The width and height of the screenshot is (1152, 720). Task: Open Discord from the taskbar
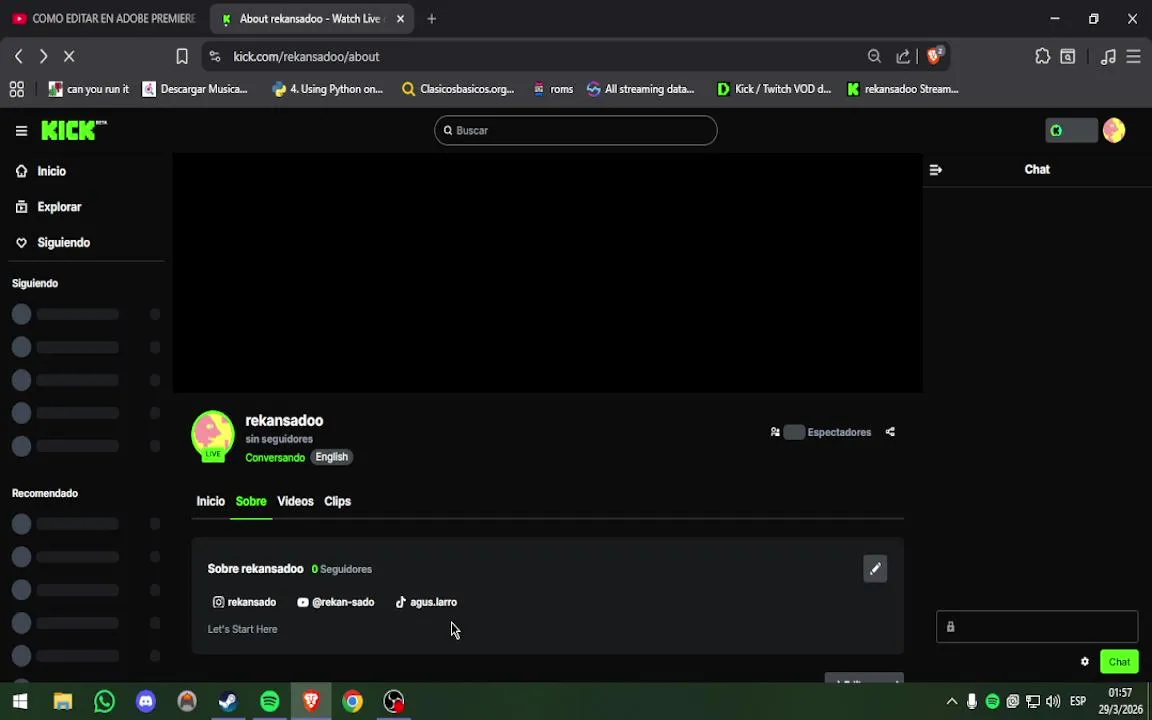[145, 702]
